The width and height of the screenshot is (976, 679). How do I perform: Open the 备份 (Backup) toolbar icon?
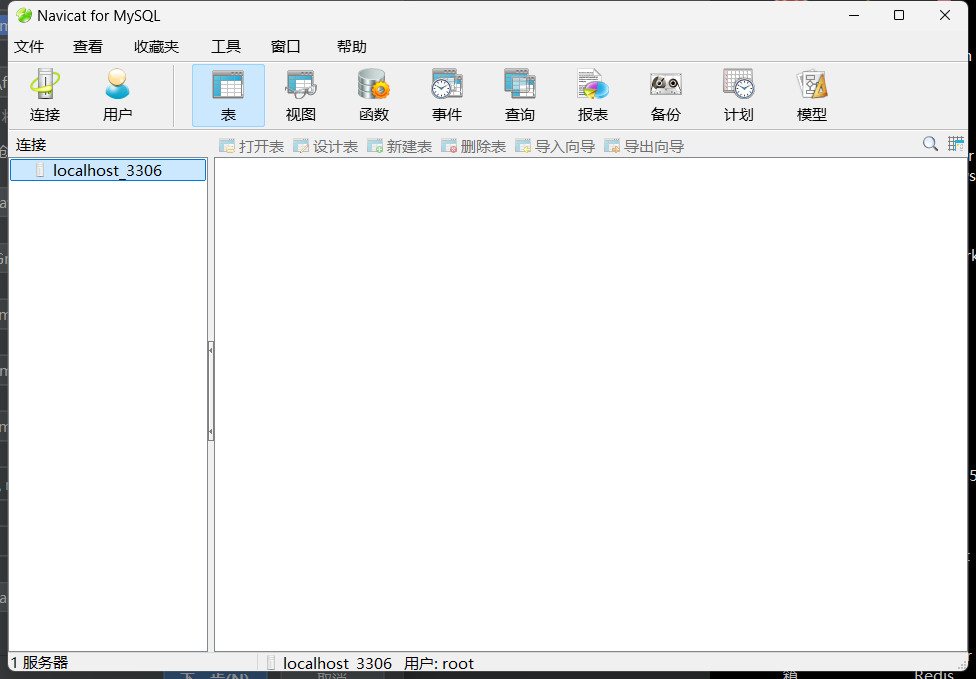click(x=665, y=95)
